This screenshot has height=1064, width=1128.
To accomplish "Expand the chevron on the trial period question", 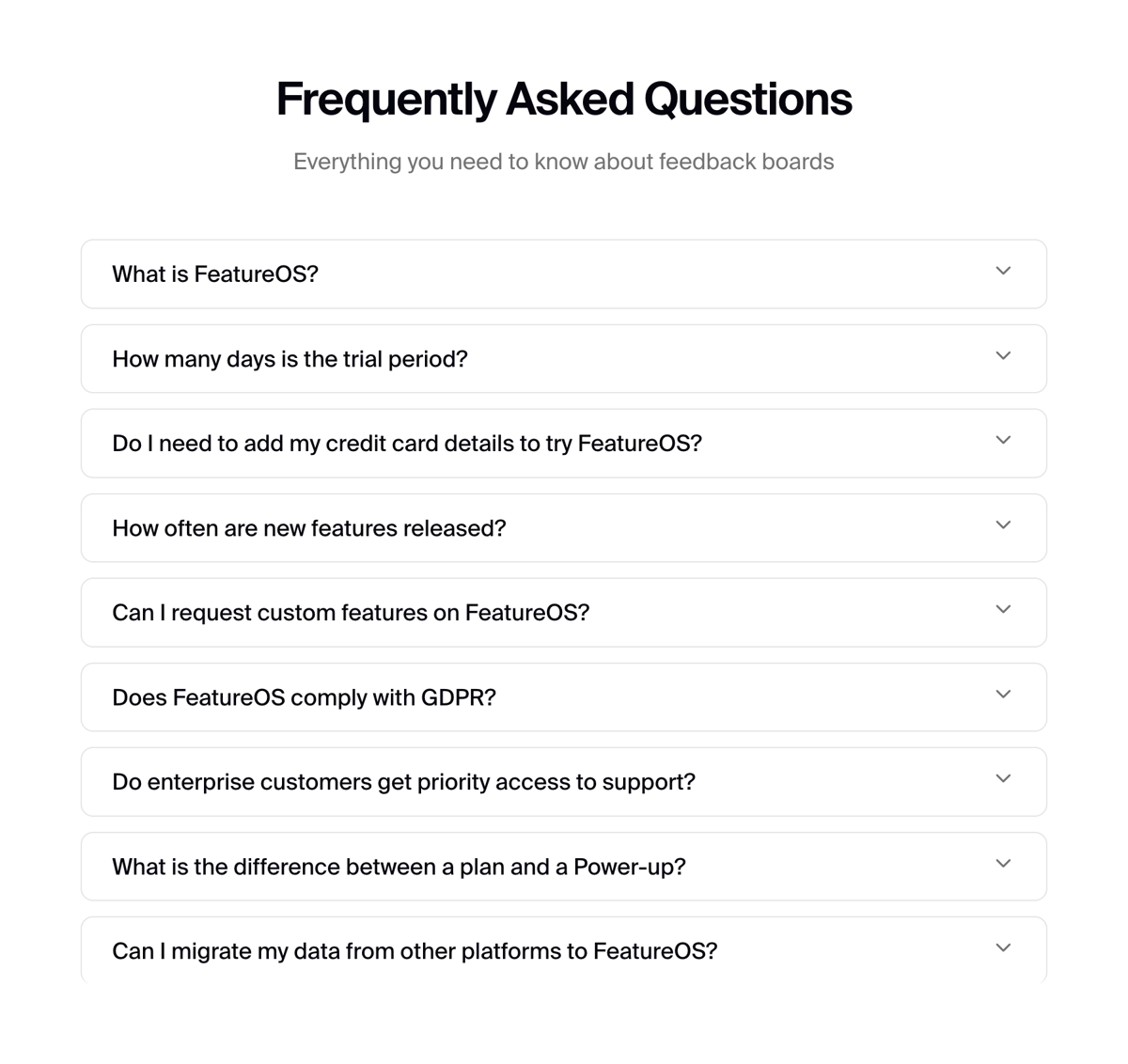I will tap(1002, 358).
